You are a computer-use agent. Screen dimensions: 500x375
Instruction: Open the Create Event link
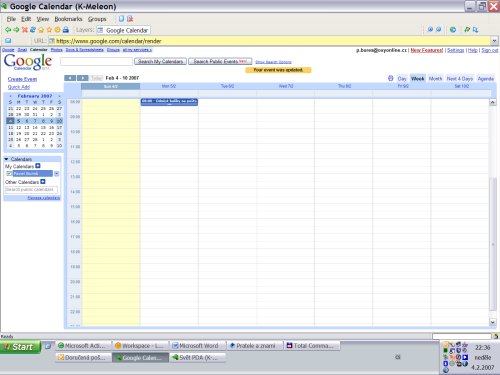coord(22,79)
